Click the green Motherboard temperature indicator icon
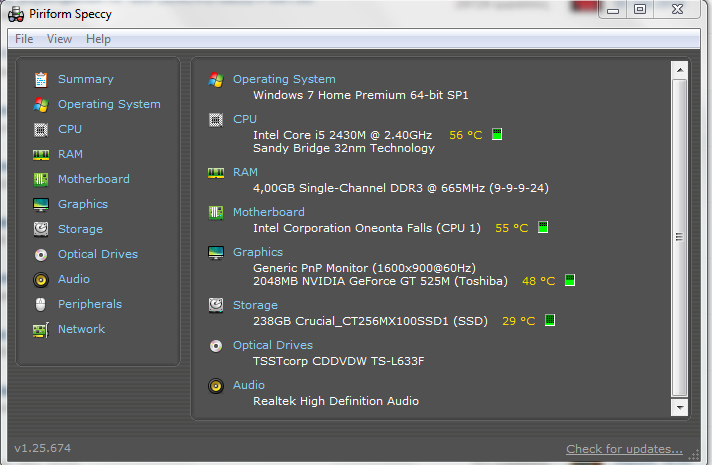This screenshot has height=465, width=712. [543, 227]
